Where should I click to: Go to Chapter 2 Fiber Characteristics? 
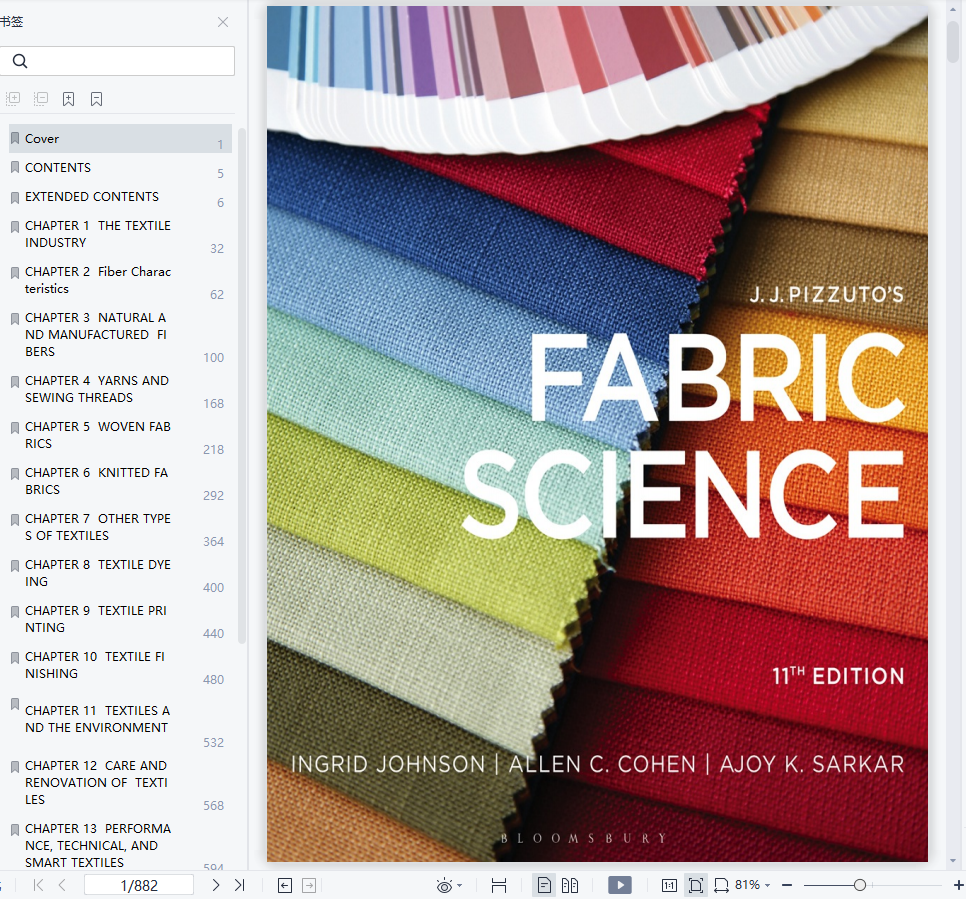click(x=120, y=280)
